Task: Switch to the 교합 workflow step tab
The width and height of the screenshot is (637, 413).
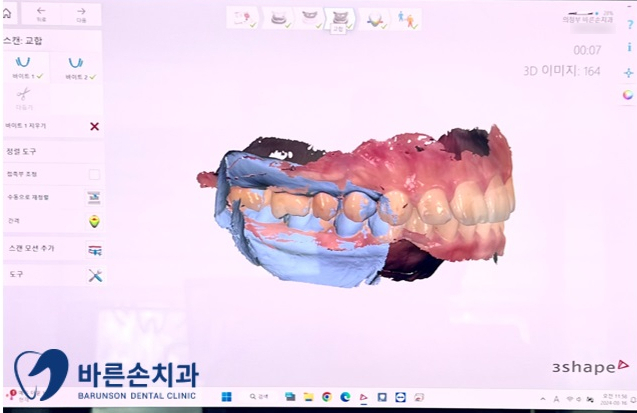Action: [339, 19]
